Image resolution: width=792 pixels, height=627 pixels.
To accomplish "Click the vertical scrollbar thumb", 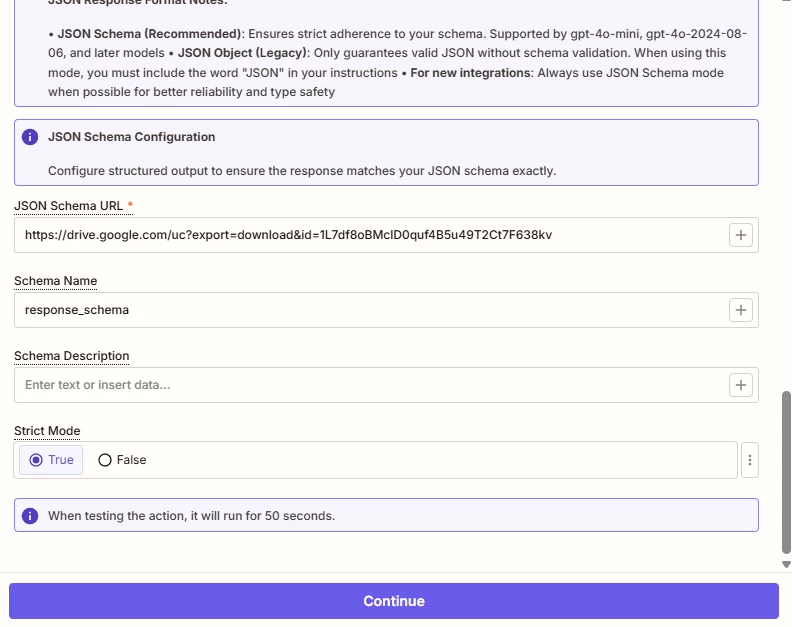I will [786, 472].
